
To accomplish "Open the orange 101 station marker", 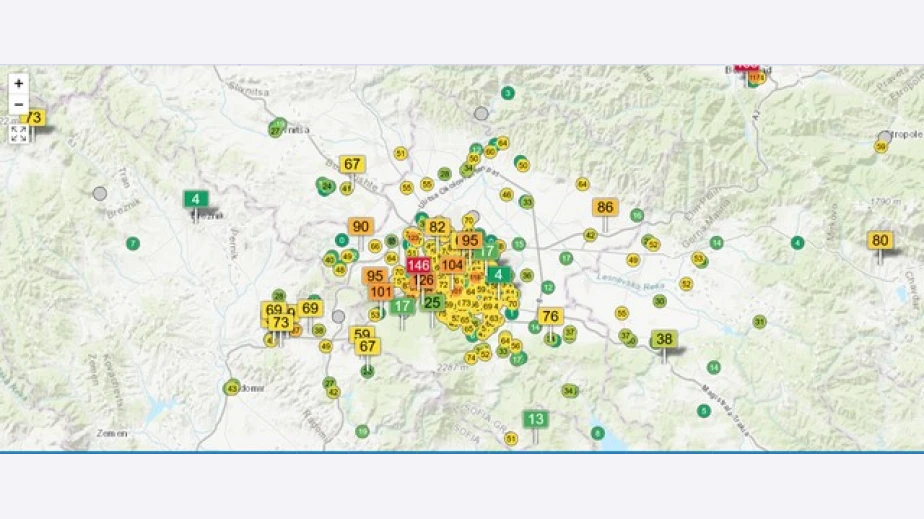I will pyautogui.click(x=381, y=292).
